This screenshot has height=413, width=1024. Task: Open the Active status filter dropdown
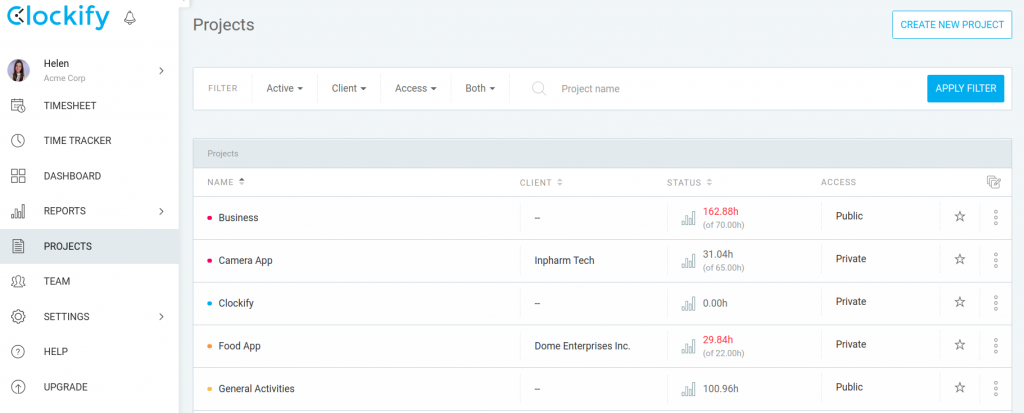284,88
